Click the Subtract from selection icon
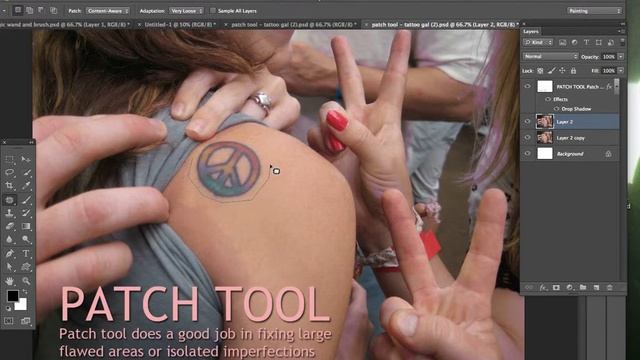This screenshot has height=360, width=640. 41,11
